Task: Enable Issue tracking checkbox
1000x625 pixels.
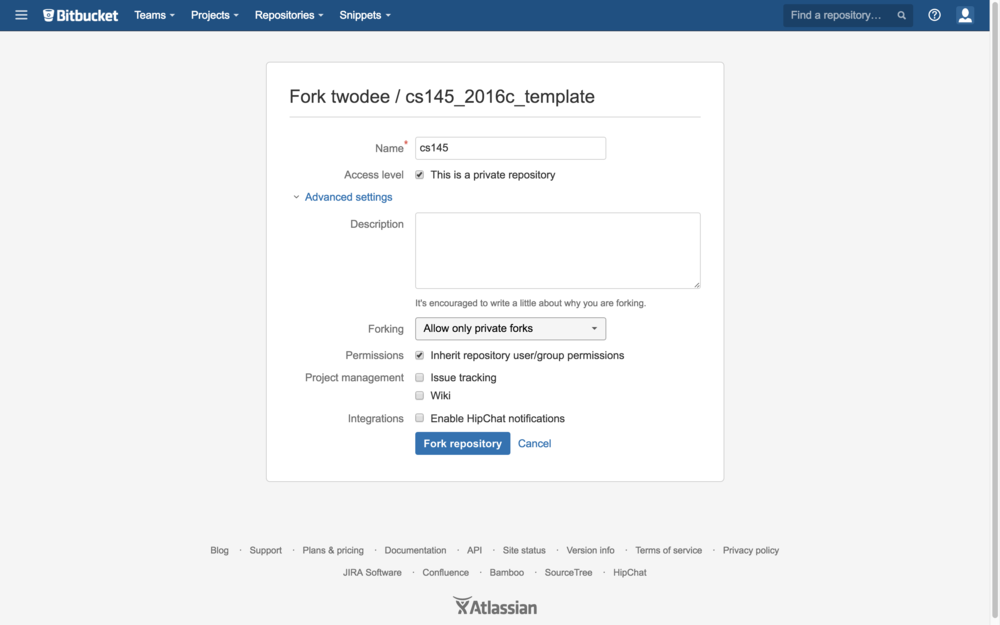Action: 420,378
